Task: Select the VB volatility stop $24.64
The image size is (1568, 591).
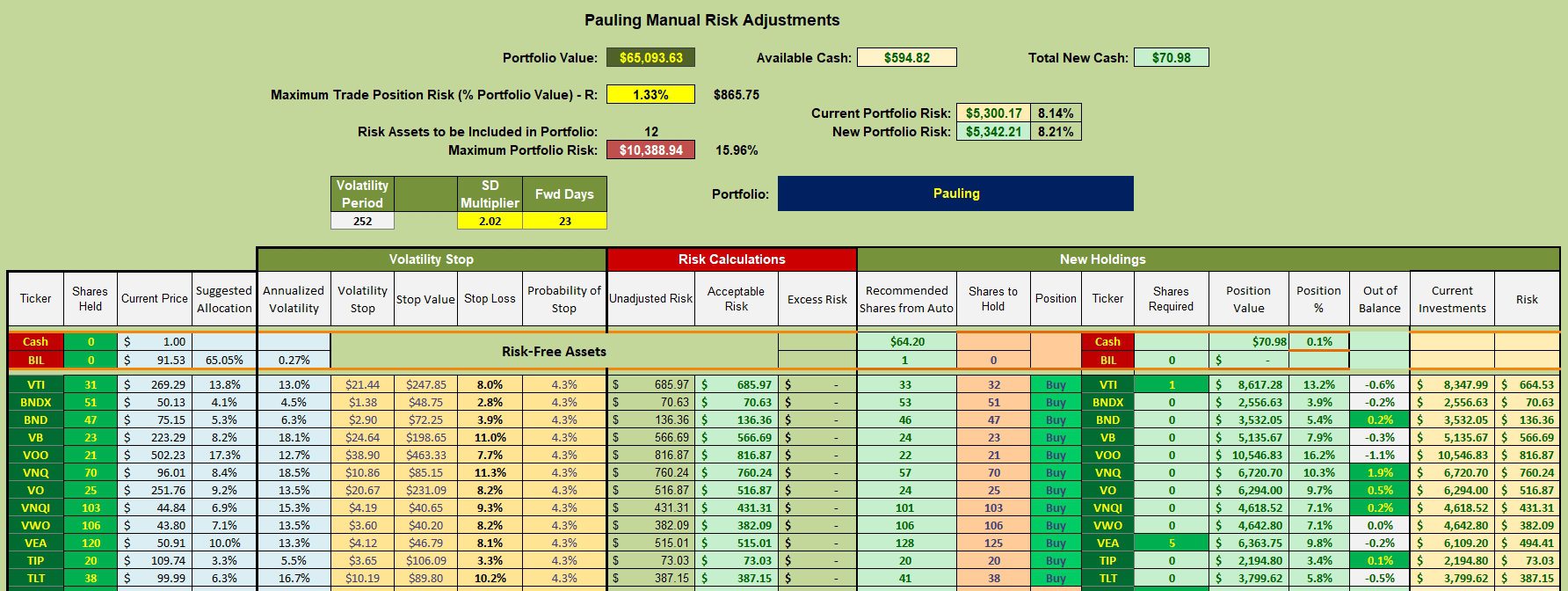Action: click(362, 437)
